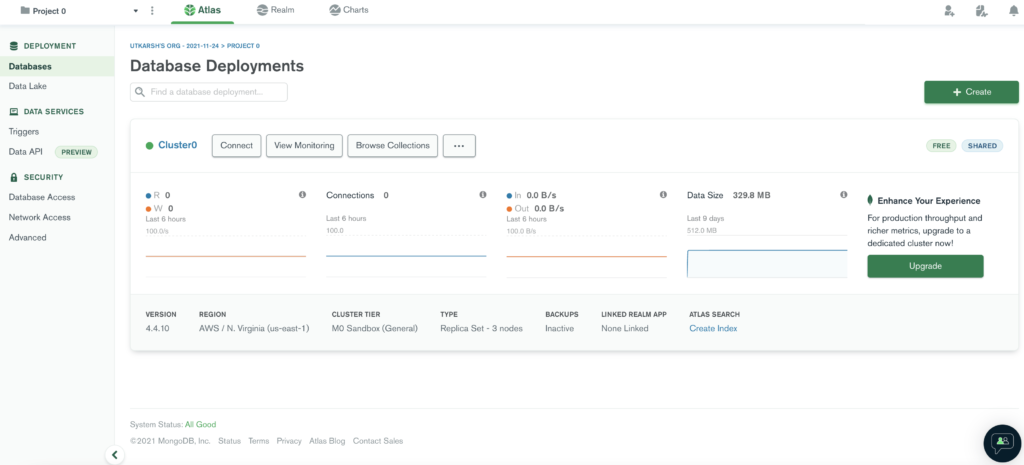Open Network Access in the sidebar
Viewport: 1024px width, 465px height.
[x=40, y=217]
